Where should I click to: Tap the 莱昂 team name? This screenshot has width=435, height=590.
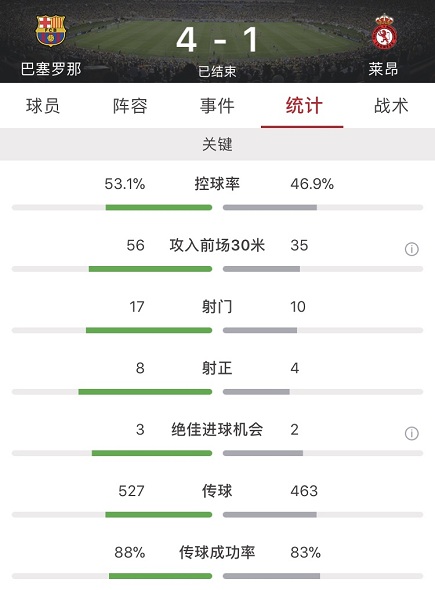(x=383, y=69)
